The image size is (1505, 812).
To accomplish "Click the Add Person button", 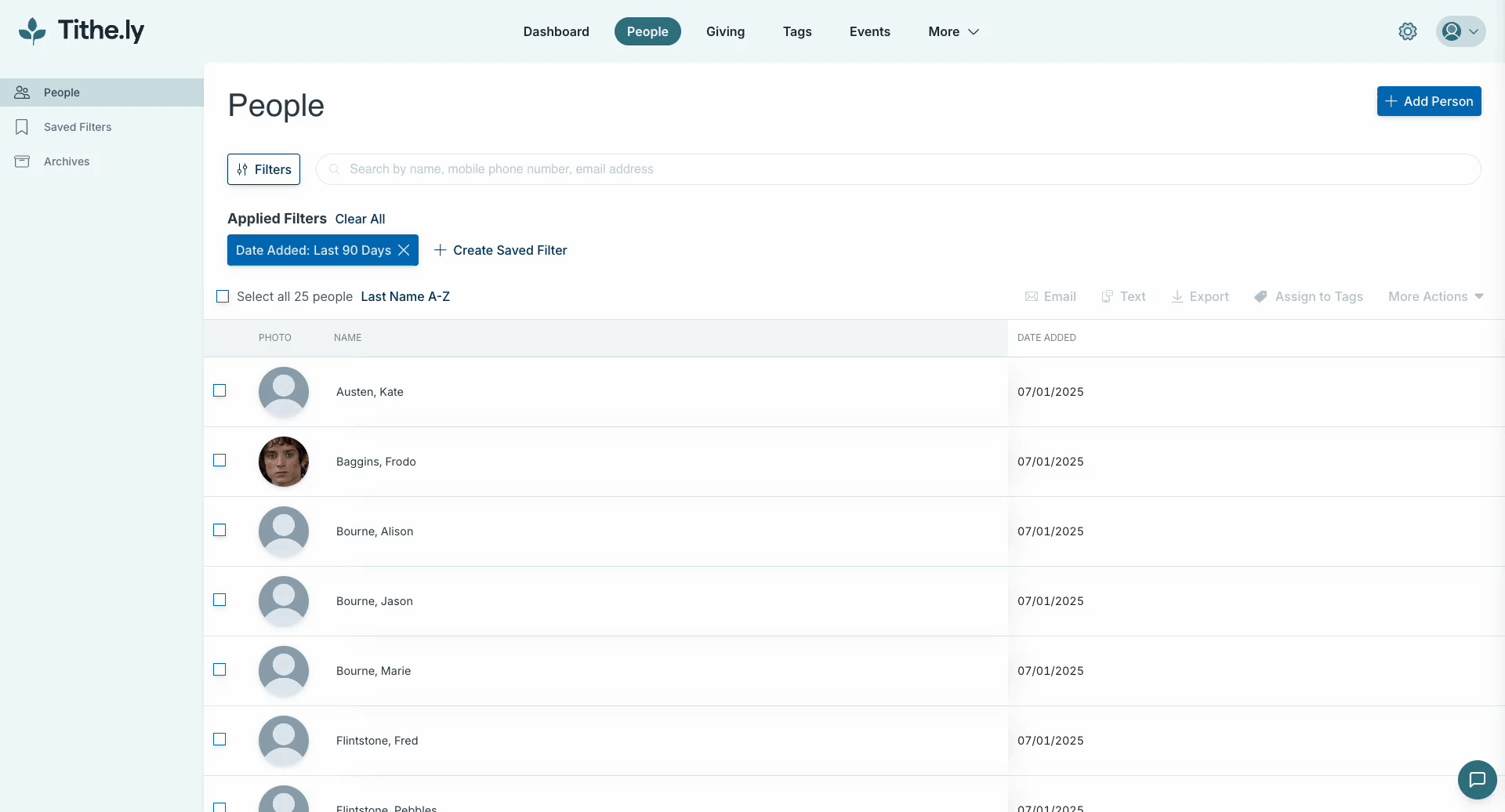I will [1429, 101].
